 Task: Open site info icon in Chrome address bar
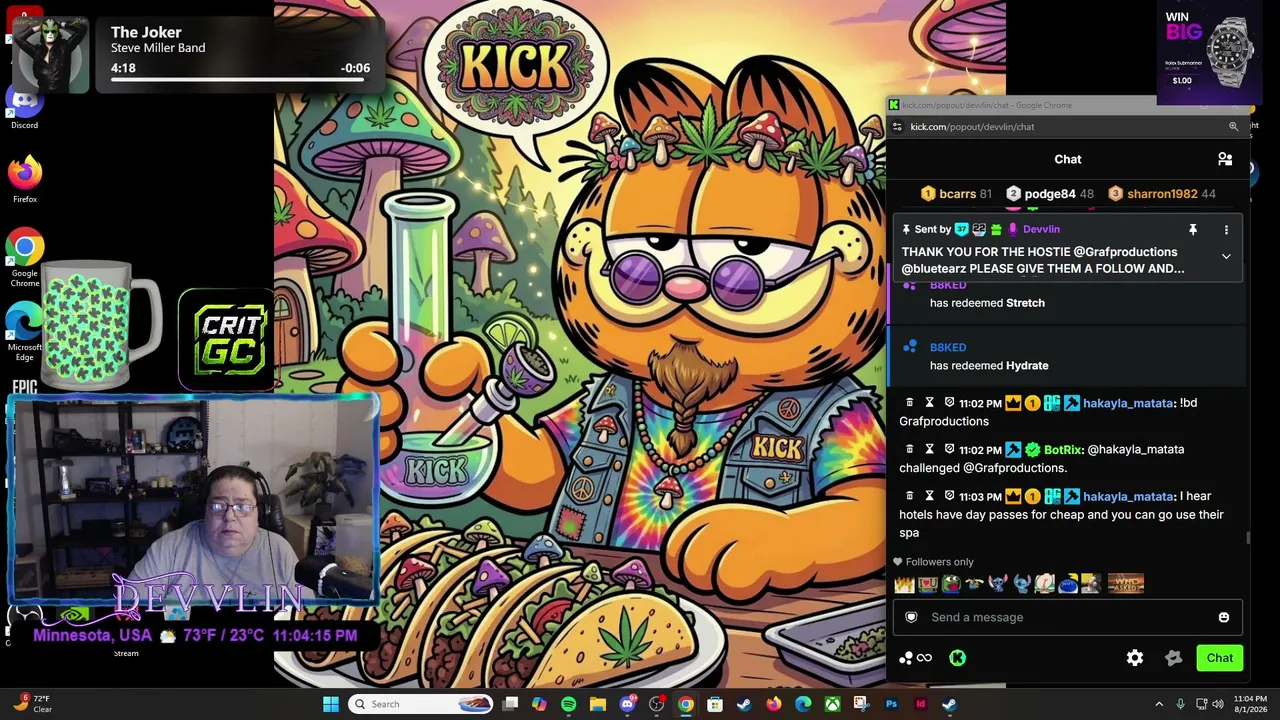click(897, 127)
